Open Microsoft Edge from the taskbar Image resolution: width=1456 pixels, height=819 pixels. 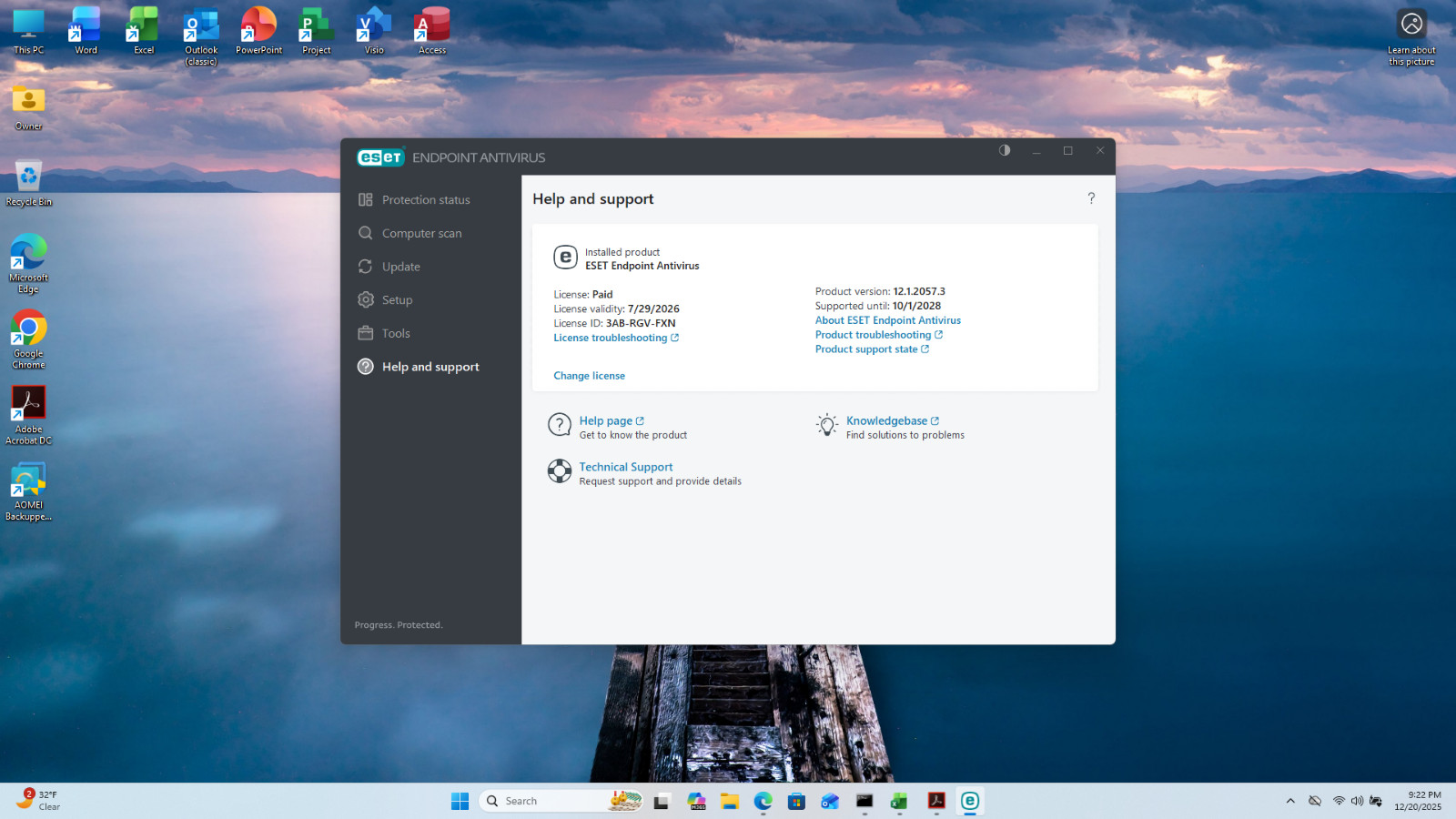click(x=763, y=801)
